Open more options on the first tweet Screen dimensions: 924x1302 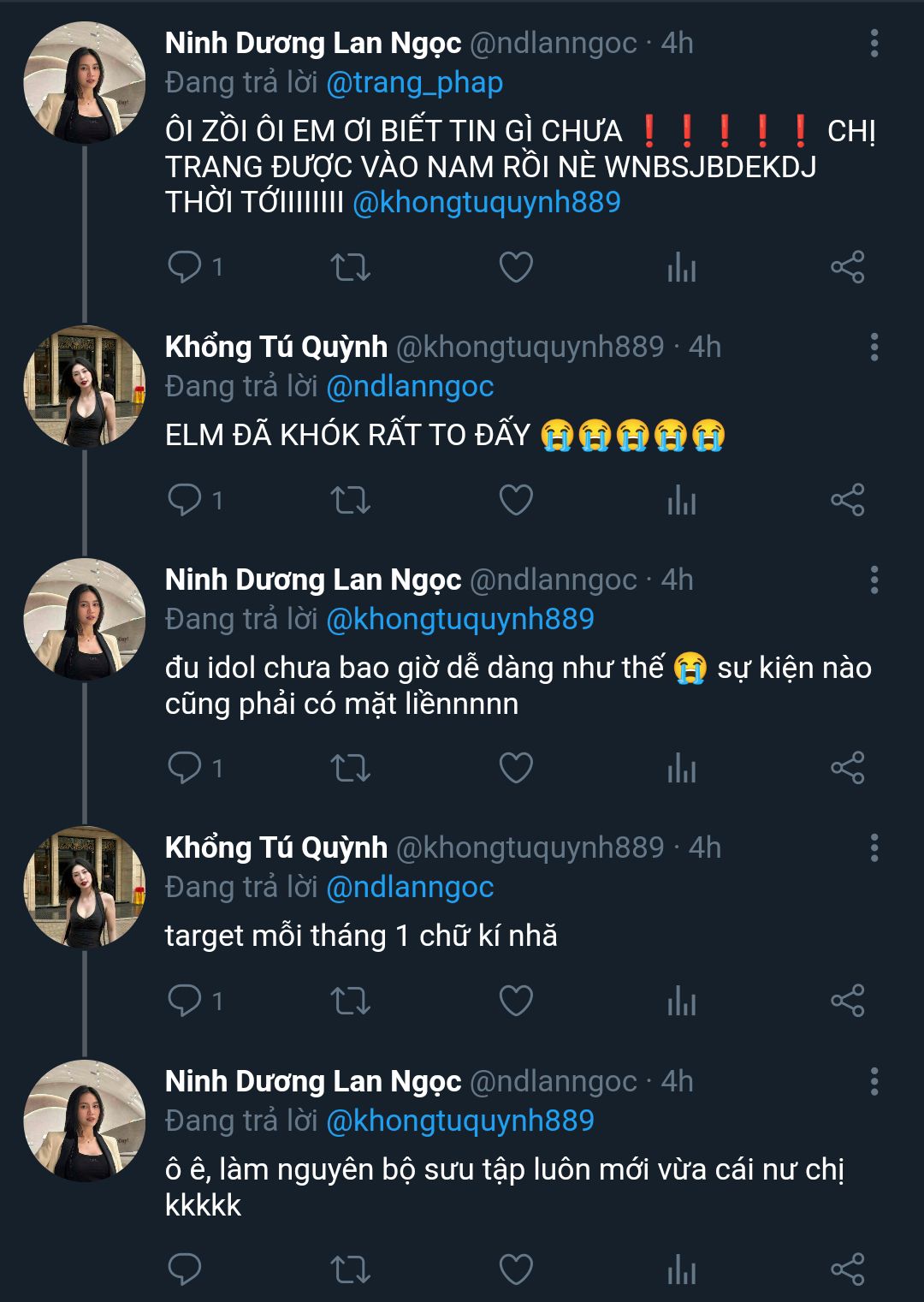pos(874,43)
